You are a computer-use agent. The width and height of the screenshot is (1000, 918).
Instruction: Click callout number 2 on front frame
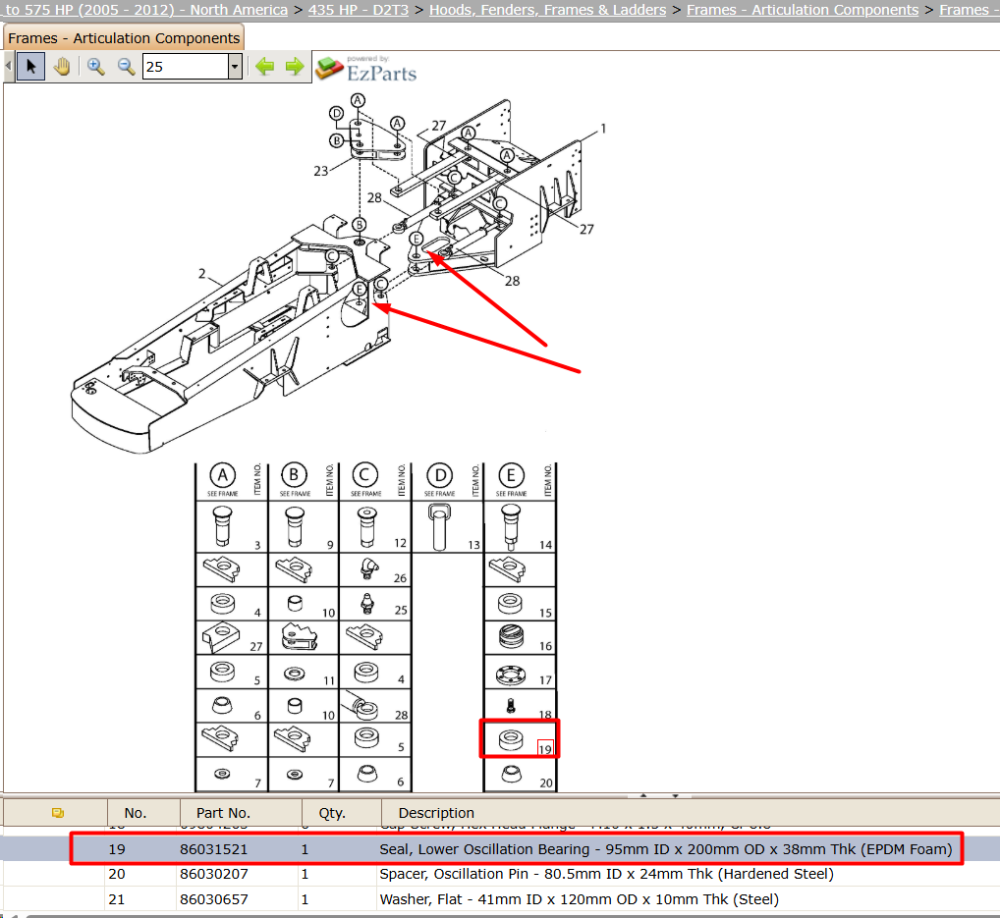202,274
